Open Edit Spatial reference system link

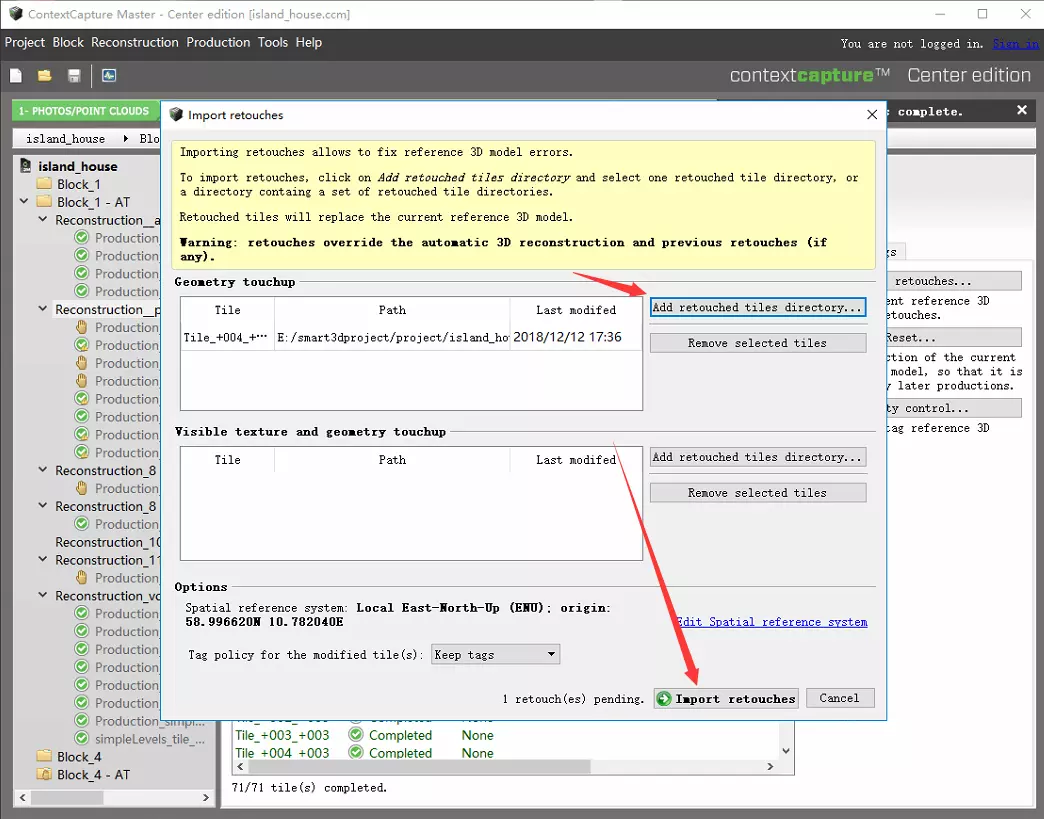pos(772,622)
